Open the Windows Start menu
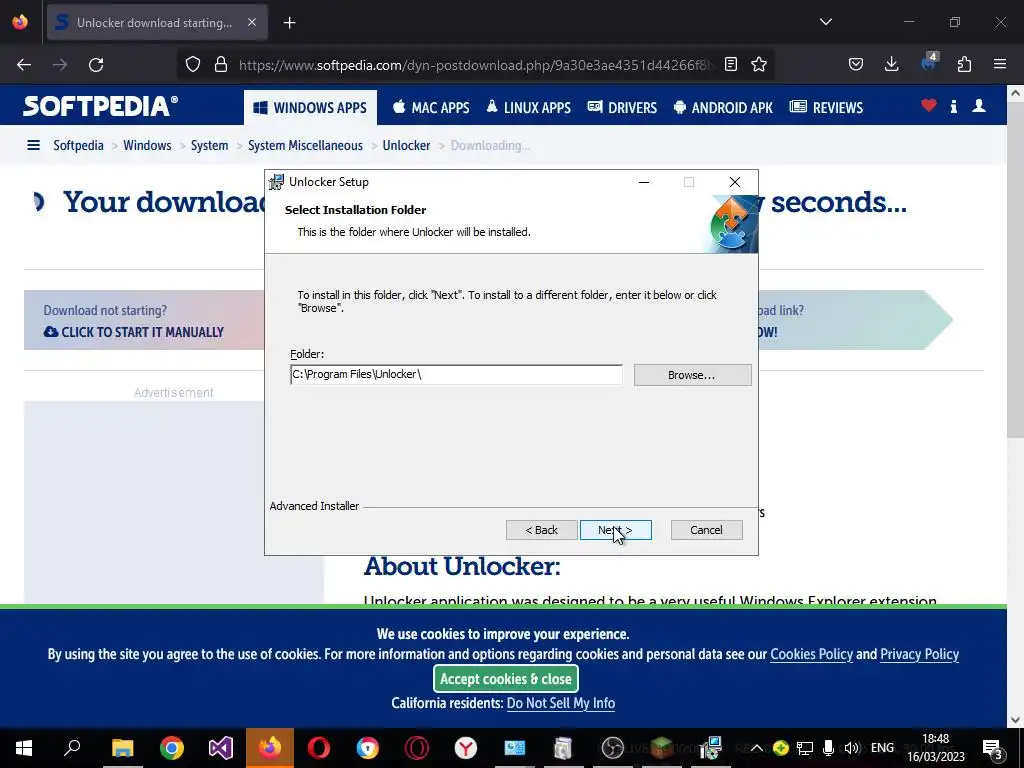This screenshot has height=768, width=1024. pyautogui.click(x=24, y=748)
